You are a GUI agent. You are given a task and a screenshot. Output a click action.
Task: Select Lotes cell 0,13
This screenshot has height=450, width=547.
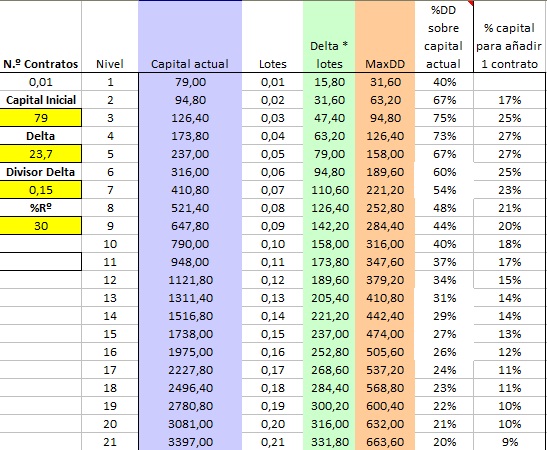tap(272, 298)
